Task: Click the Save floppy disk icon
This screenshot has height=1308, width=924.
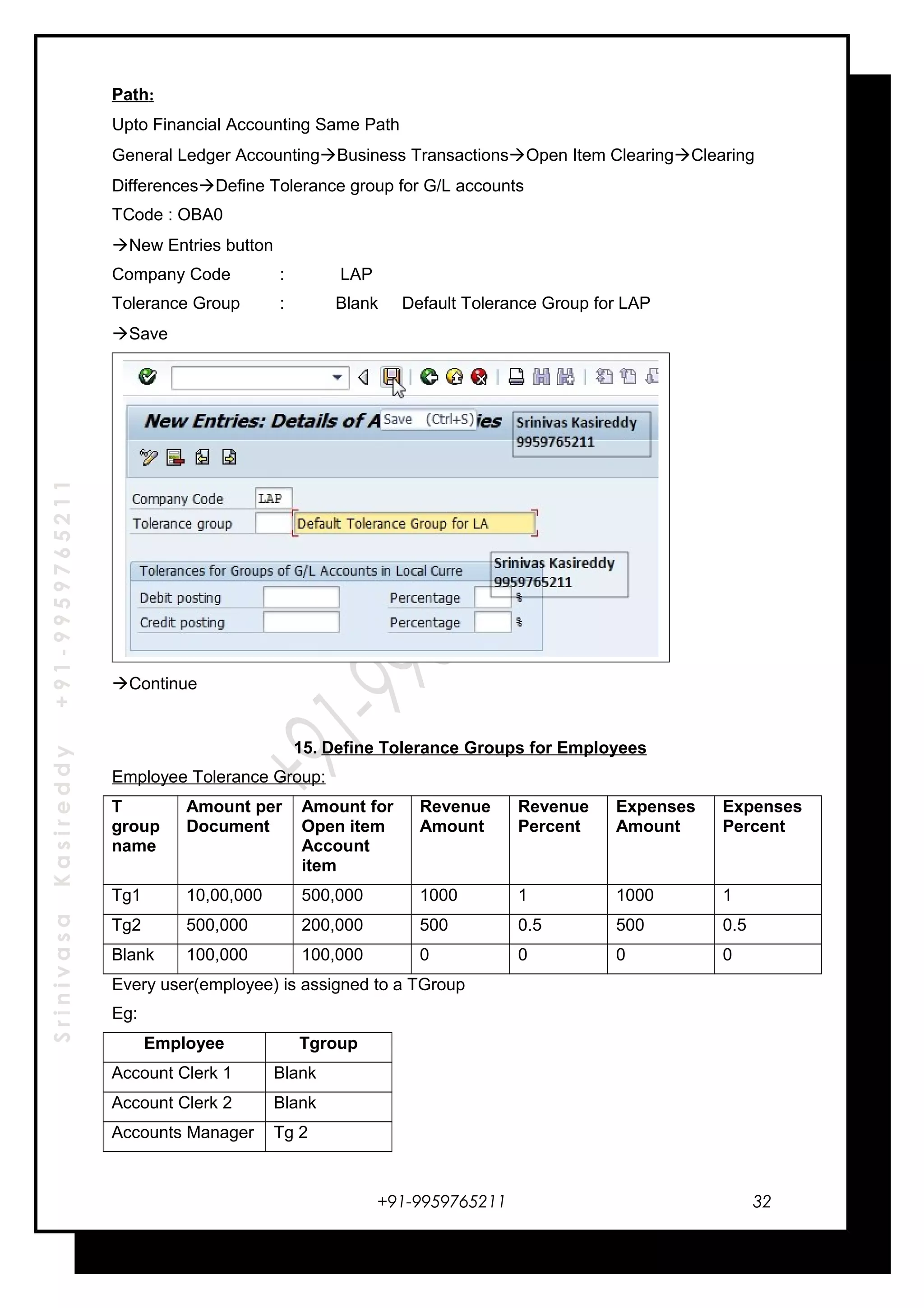Action: pos(391,376)
